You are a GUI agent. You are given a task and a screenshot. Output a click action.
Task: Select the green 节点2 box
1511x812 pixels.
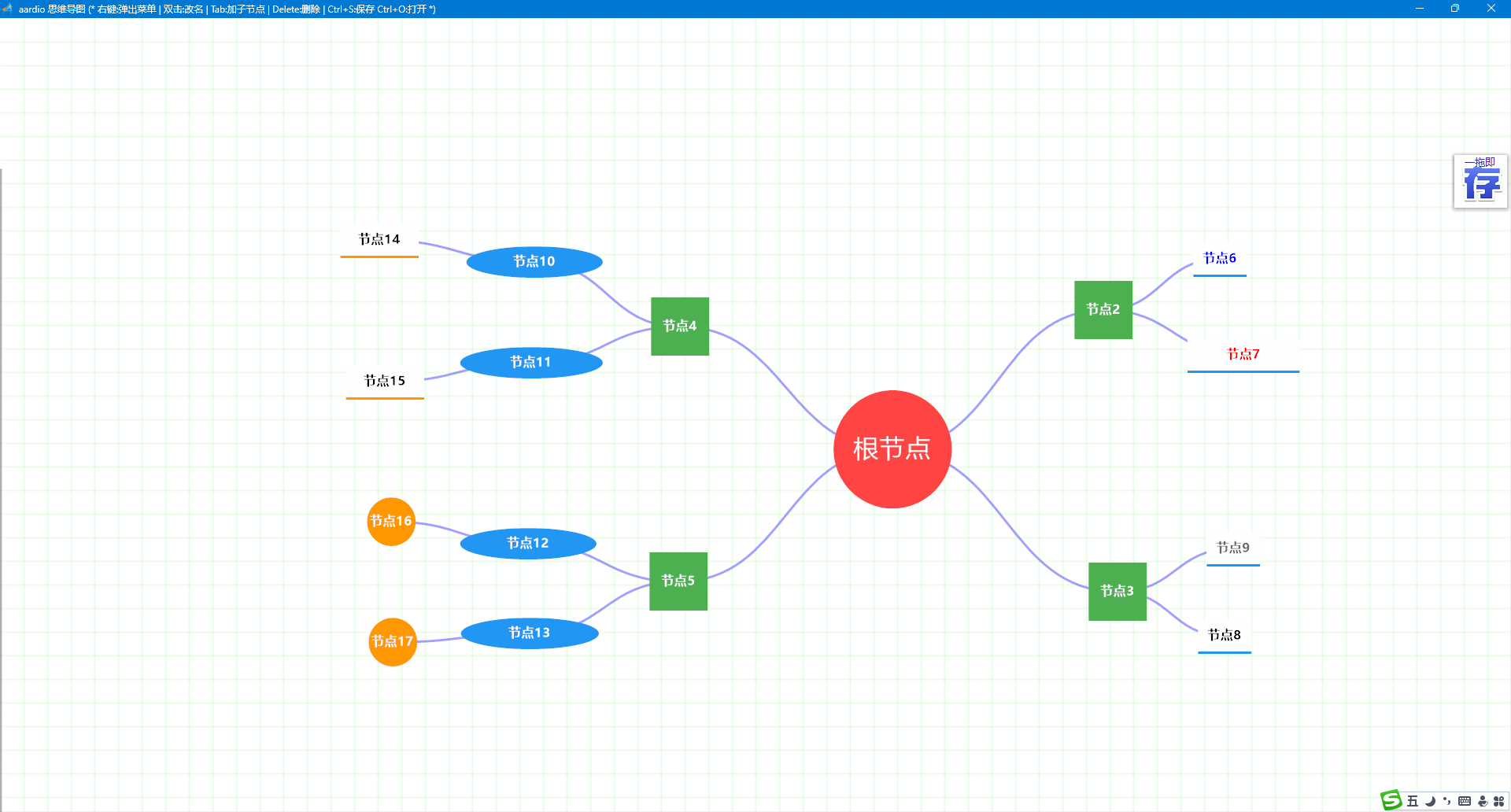point(1103,310)
